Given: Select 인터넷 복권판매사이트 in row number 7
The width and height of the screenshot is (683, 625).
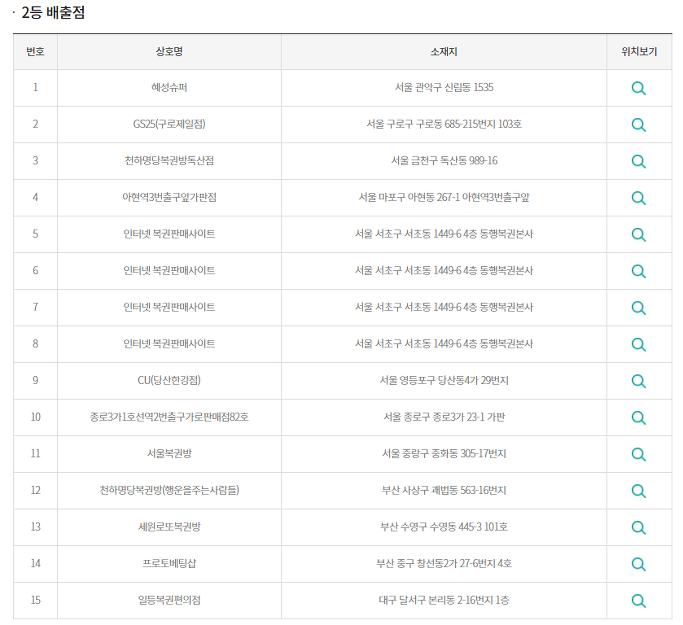Looking at the screenshot, I should (169, 307).
